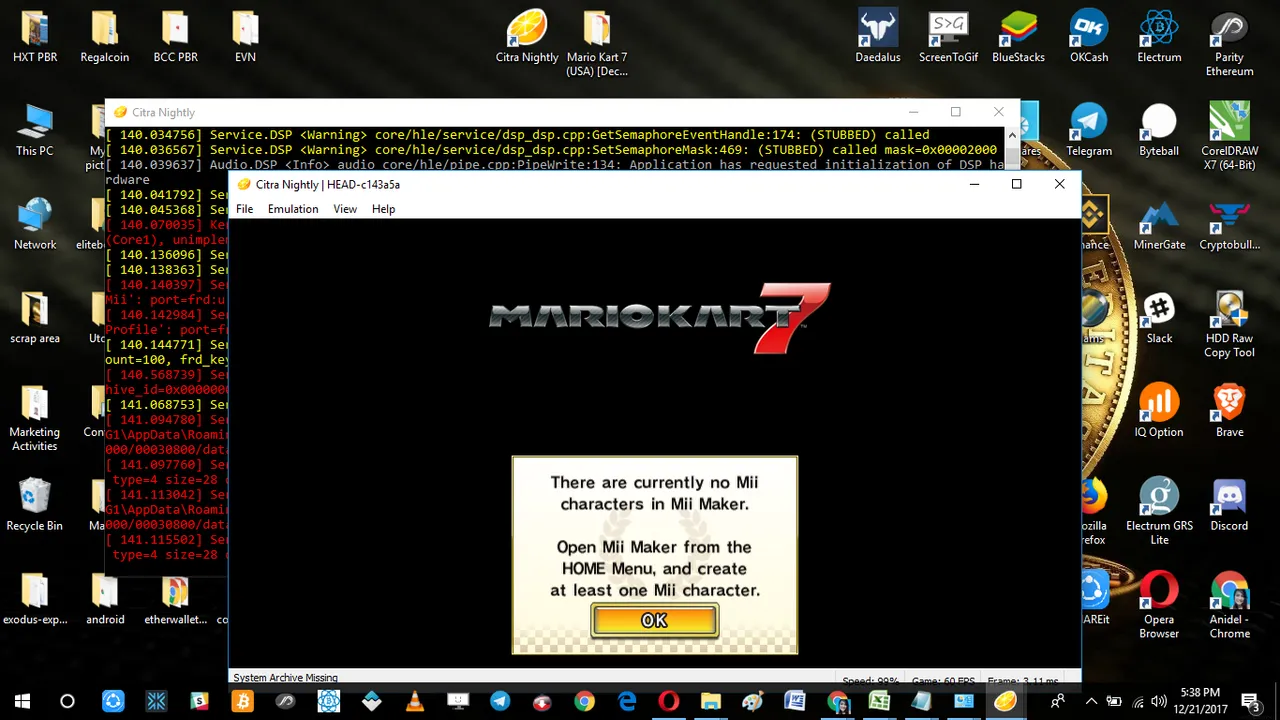Image resolution: width=1280 pixels, height=720 pixels.
Task: Minimize the Citra Nightly HEAD-c143a5a window
Action: [x=974, y=184]
